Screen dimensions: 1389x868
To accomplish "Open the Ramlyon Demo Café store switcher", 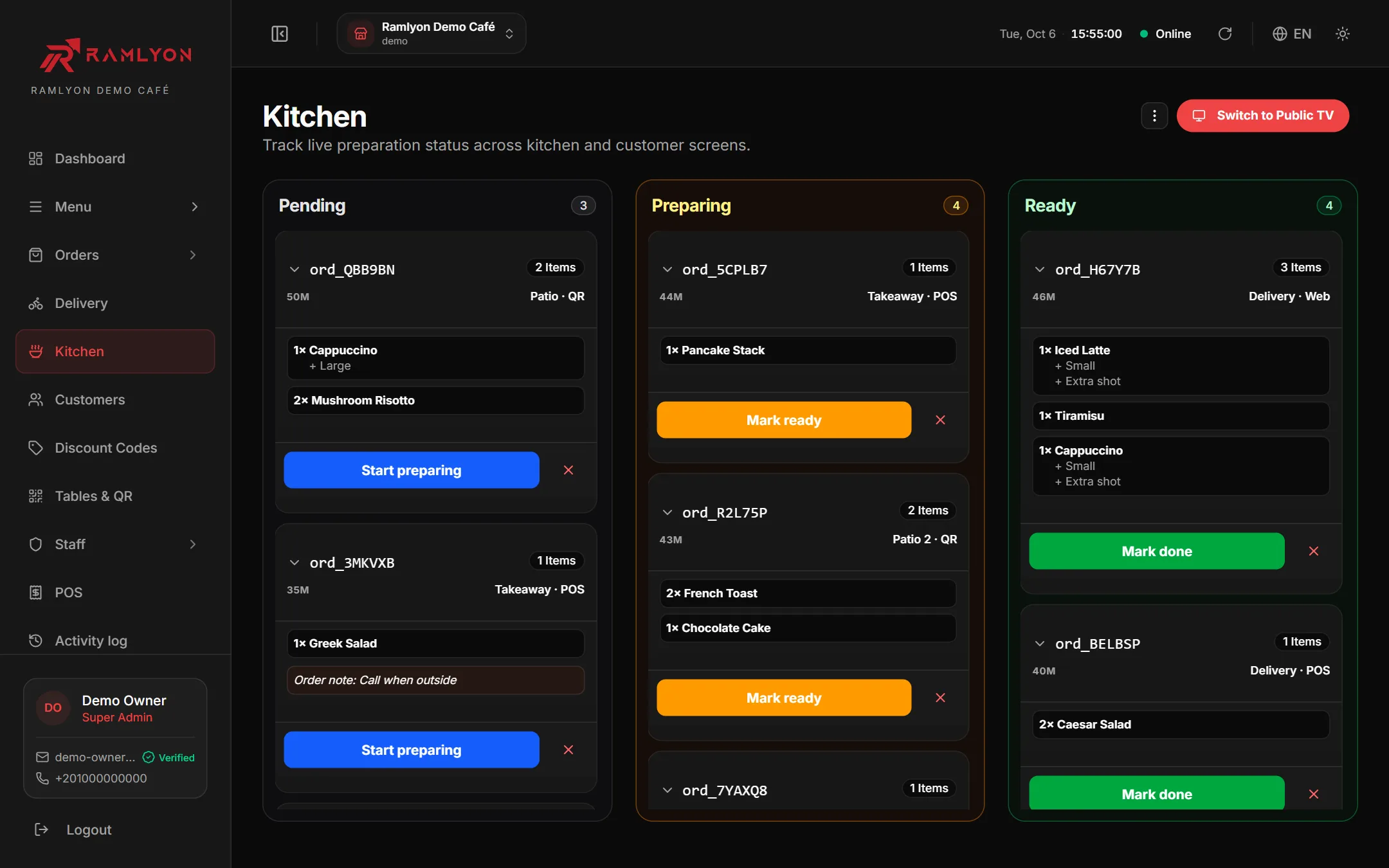I will pos(431,33).
